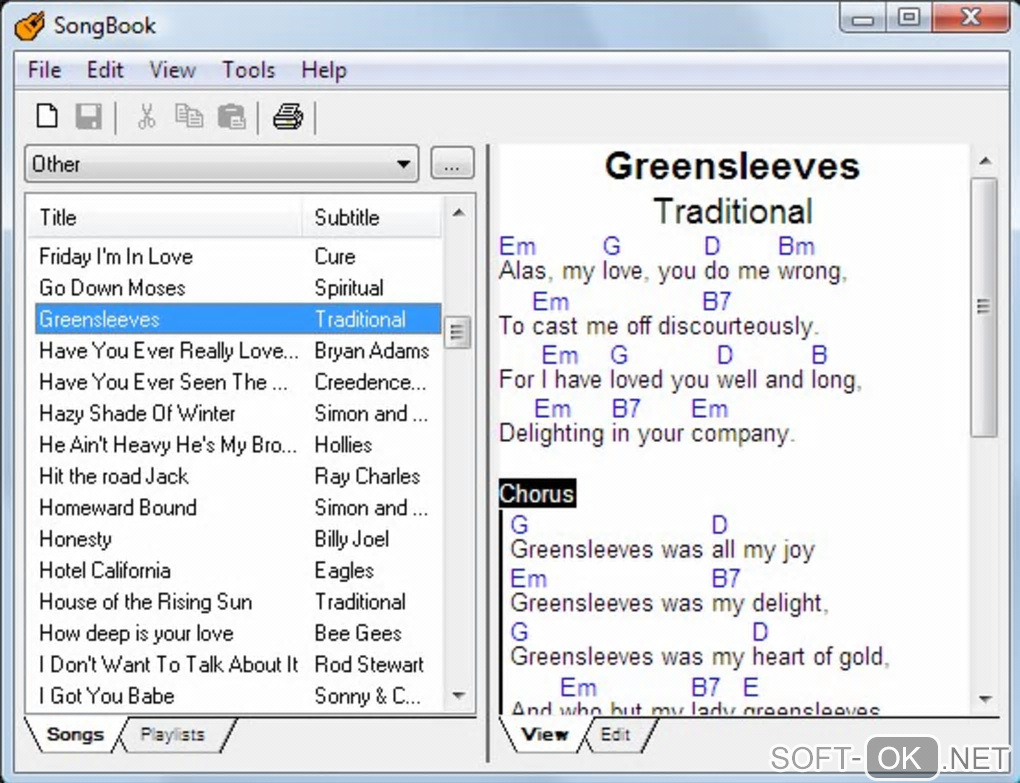Click lyric "To cast me off discourteously."
Image resolution: width=1020 pixels, height=783 pixels.
(659, 326)
